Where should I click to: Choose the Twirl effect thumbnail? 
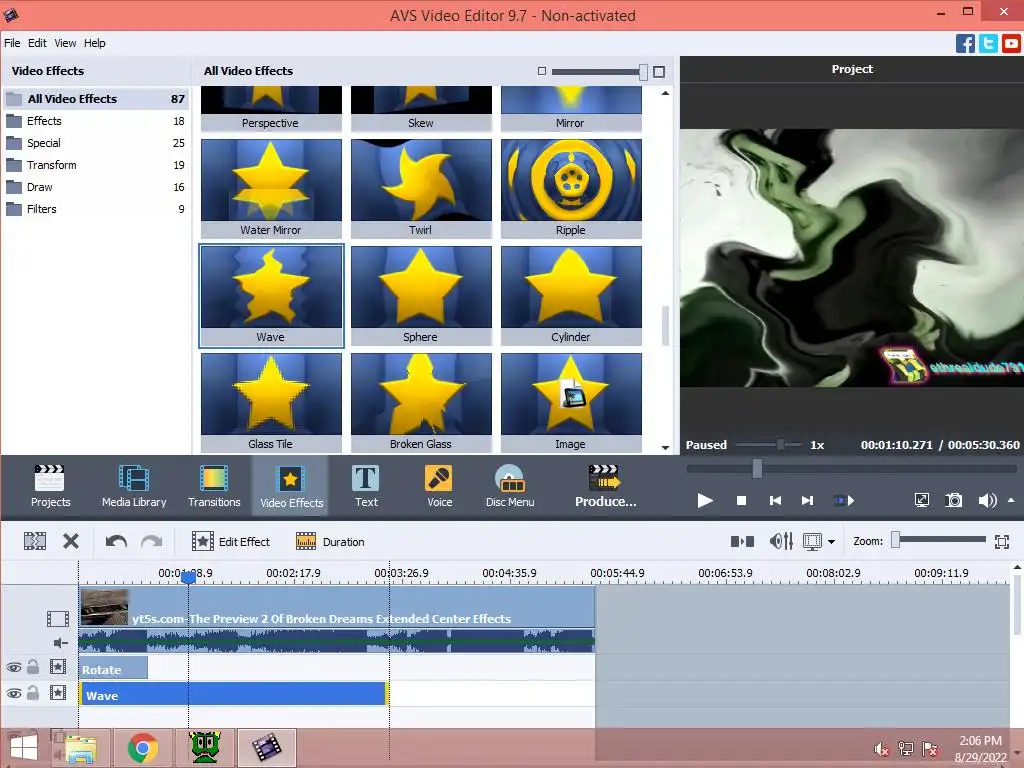[421, 188]
